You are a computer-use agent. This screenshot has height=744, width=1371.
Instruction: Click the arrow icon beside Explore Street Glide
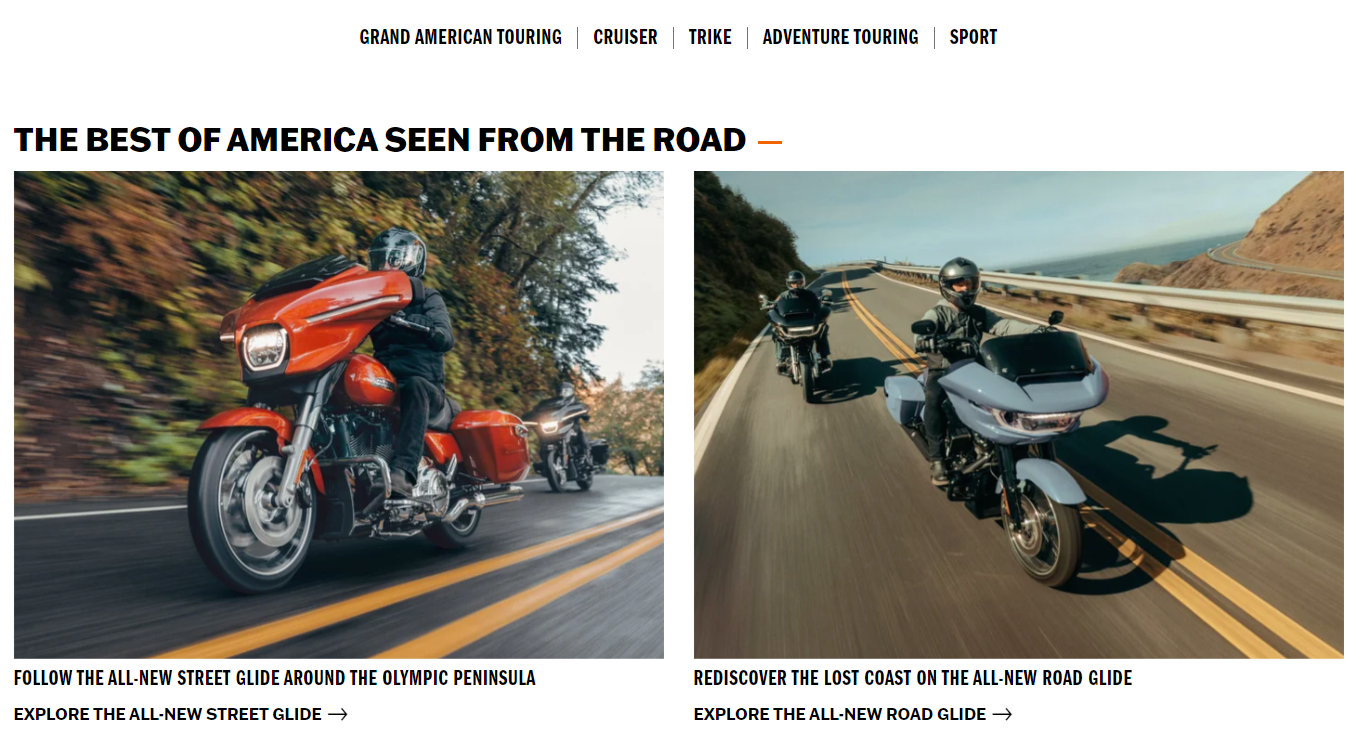click(x=338, y=714)
